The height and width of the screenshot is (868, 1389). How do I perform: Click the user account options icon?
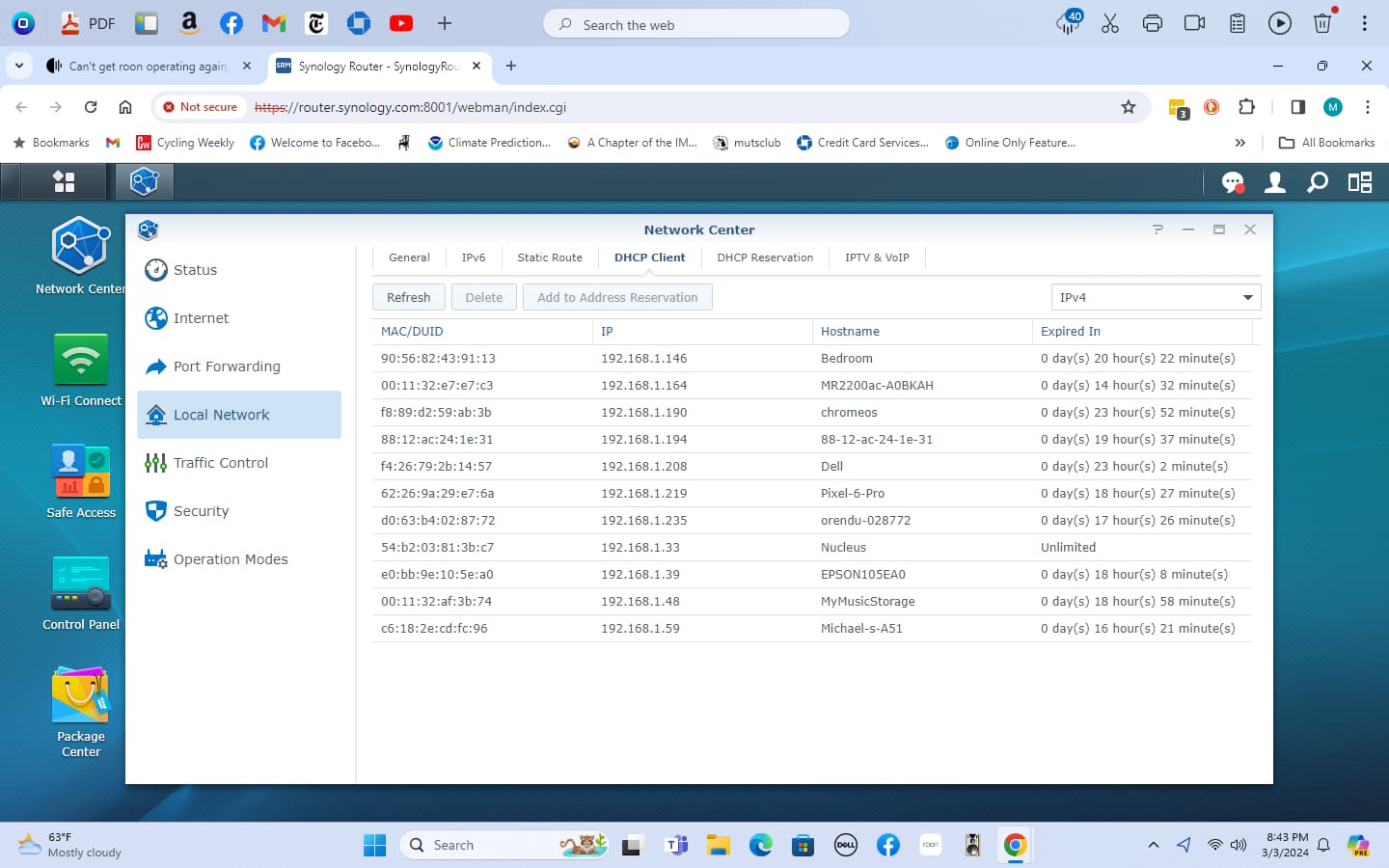(x=1275, y=182)
